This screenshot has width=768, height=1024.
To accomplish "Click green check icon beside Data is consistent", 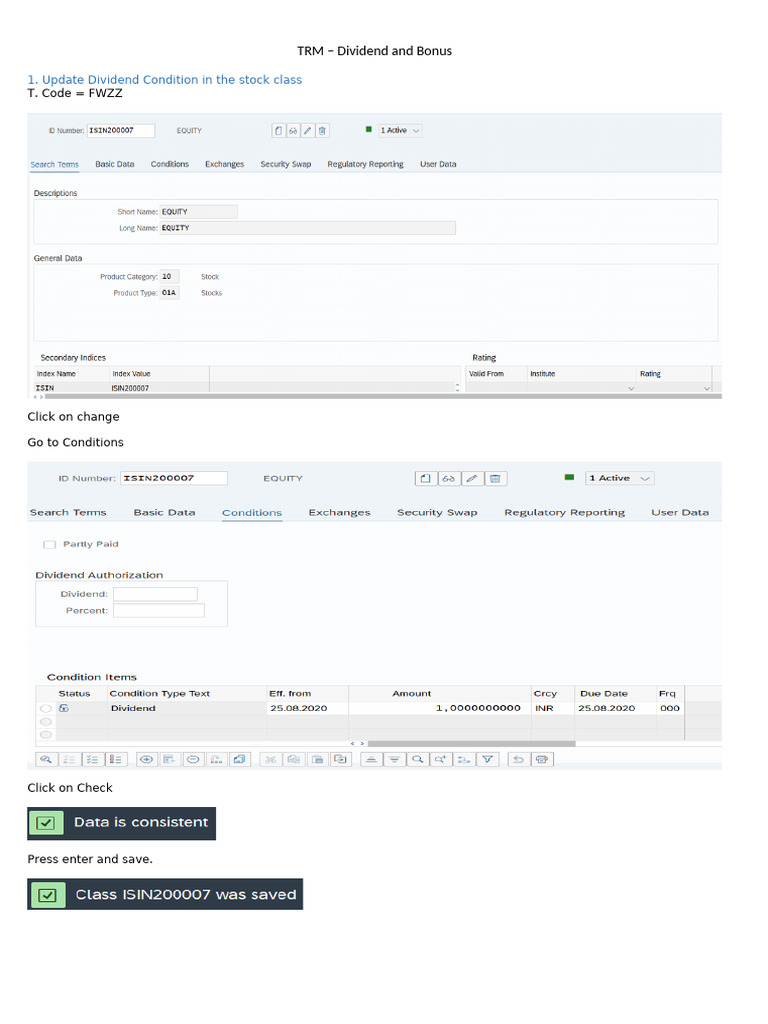I will (46, 823).
